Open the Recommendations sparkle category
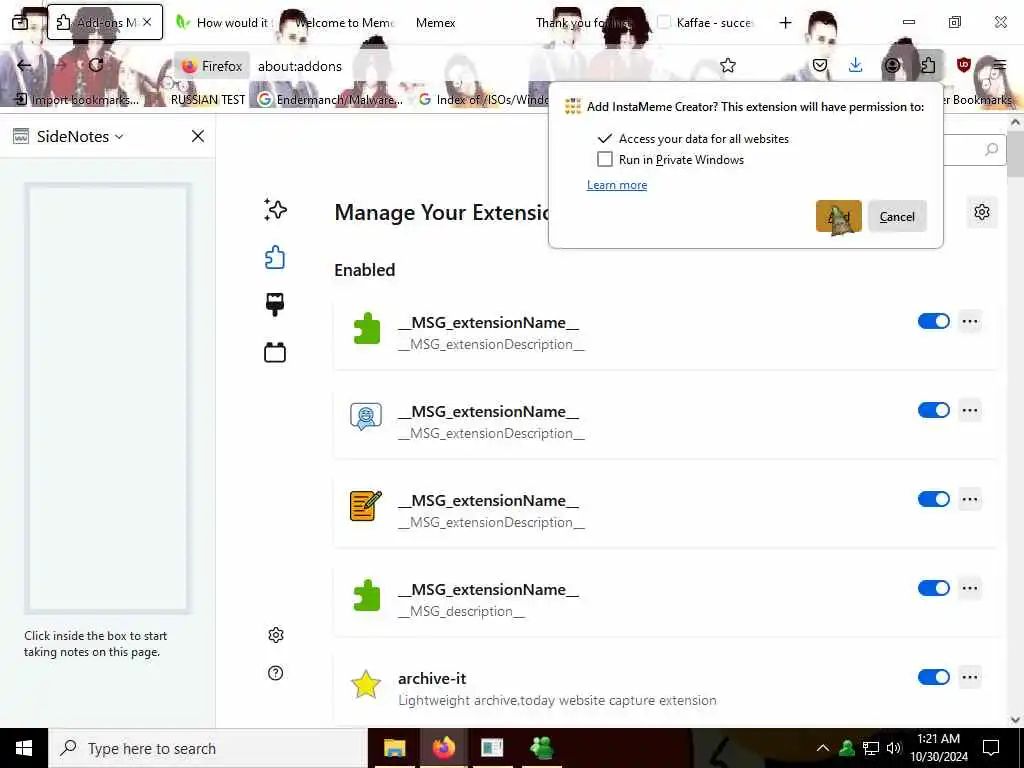This screenshot has width=1024, height=768. 275,210
